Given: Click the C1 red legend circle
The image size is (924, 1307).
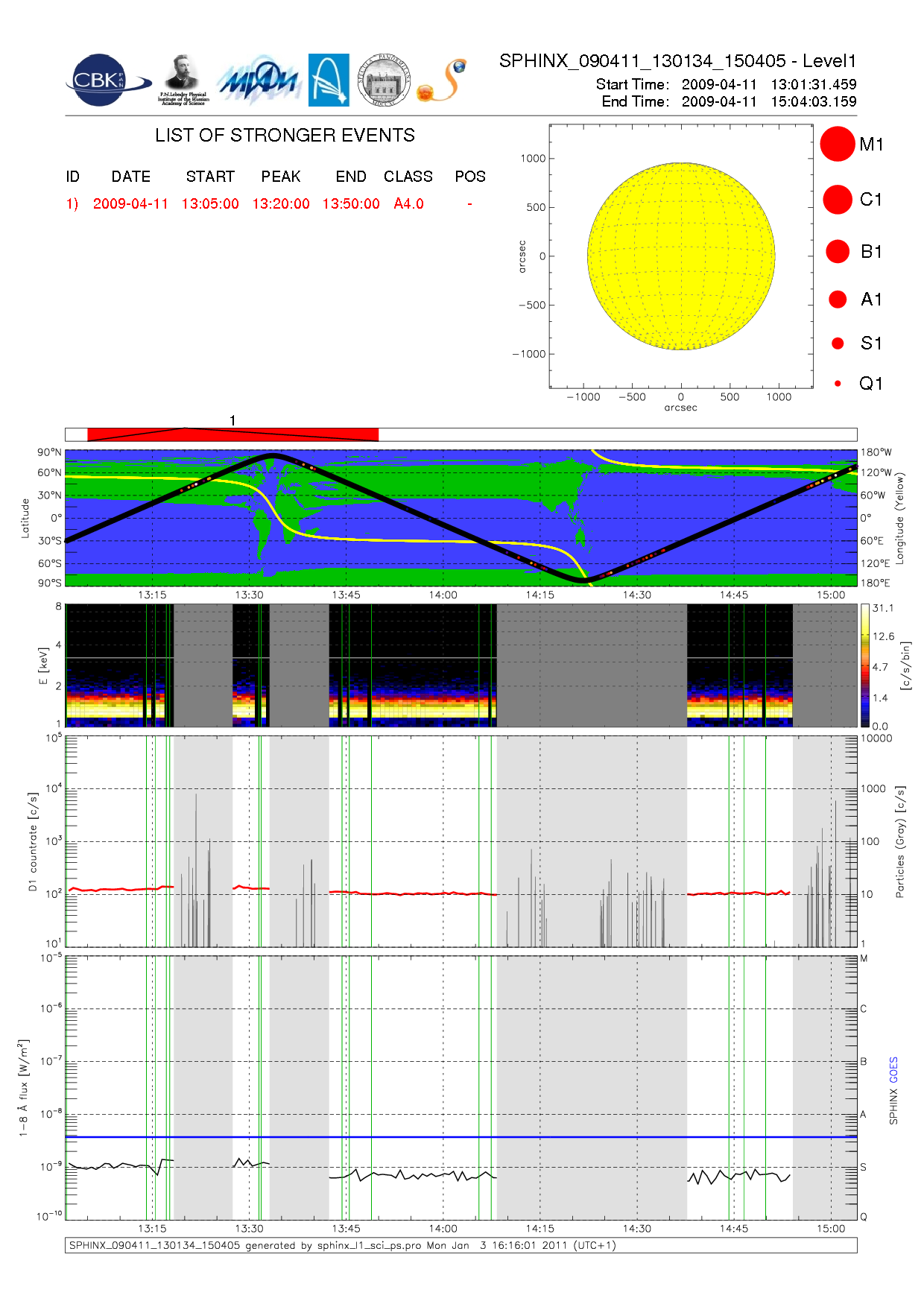Looking at the screenshot, I should point(838,200).
